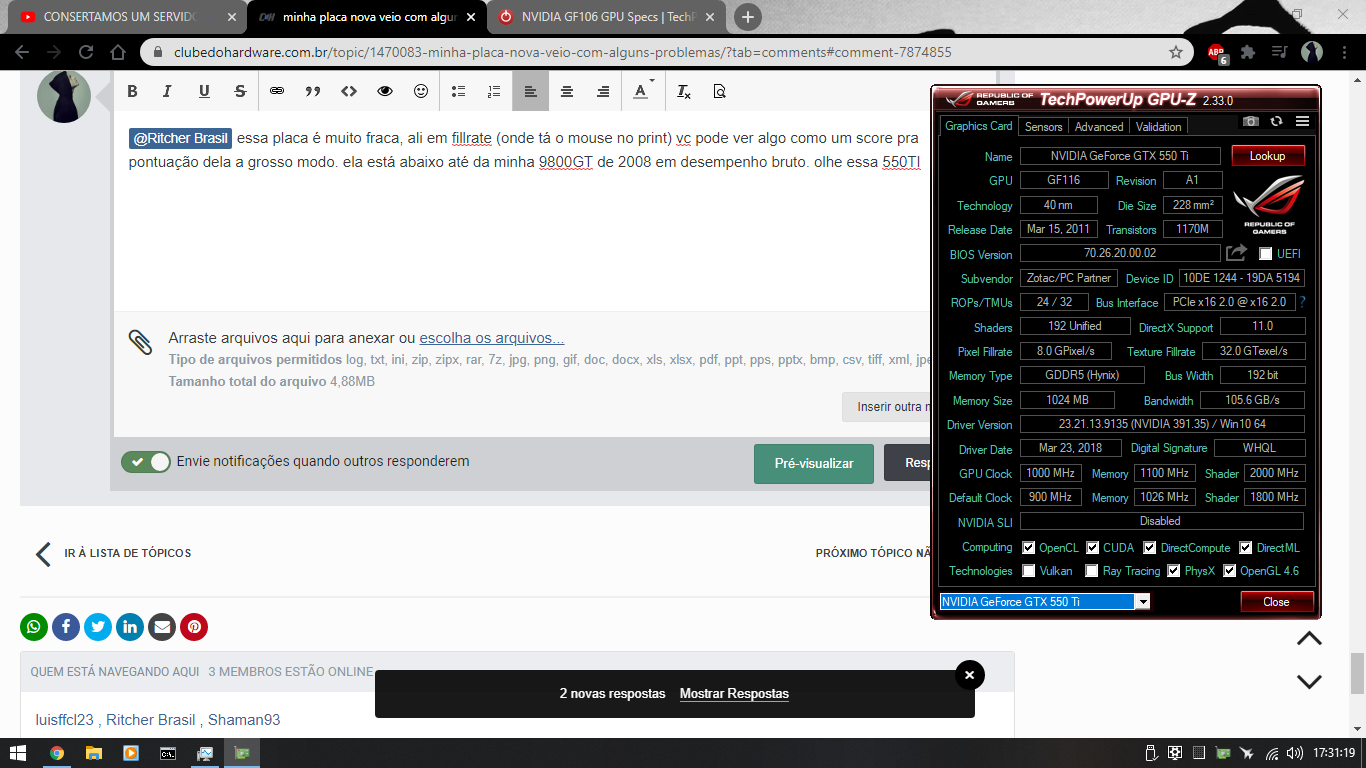Add a spoiler using the eye icon
Image resolution: width=1366 pixels, height=768 pixels.
click(x=385, y=91)
